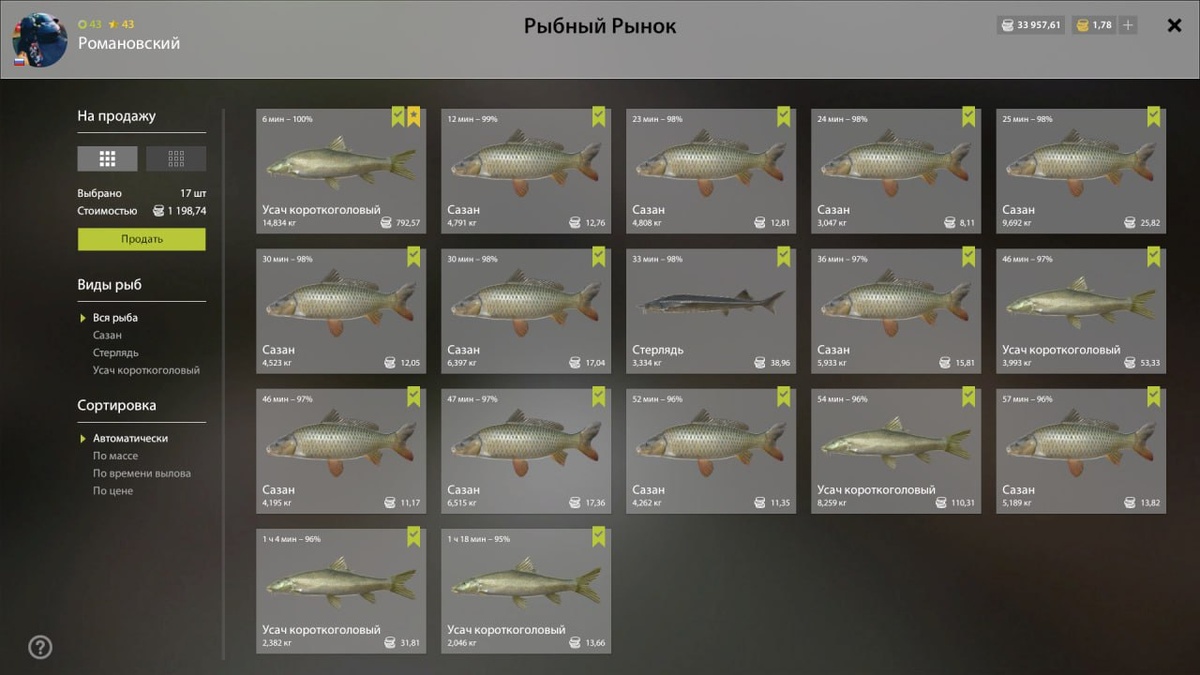Sort fish По цене
Screen dimensions: 1200x675
coord(113,491)
